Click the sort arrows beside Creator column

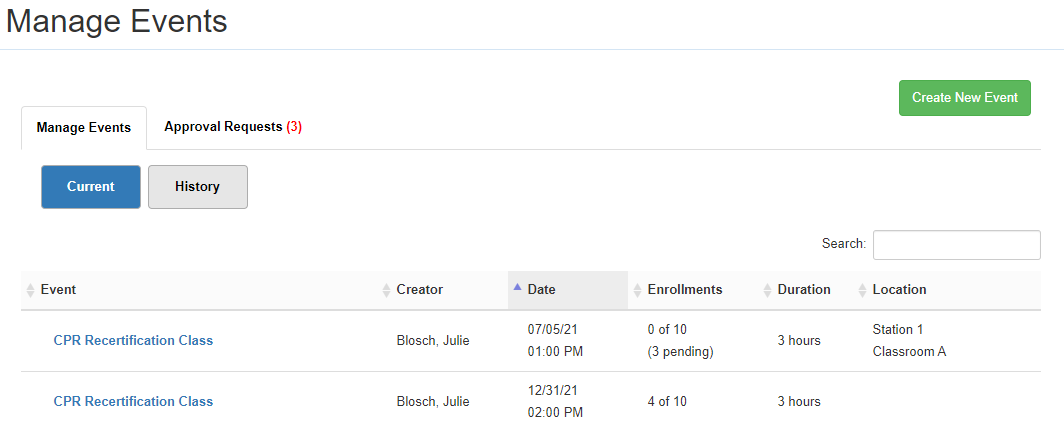pos(387,290)
